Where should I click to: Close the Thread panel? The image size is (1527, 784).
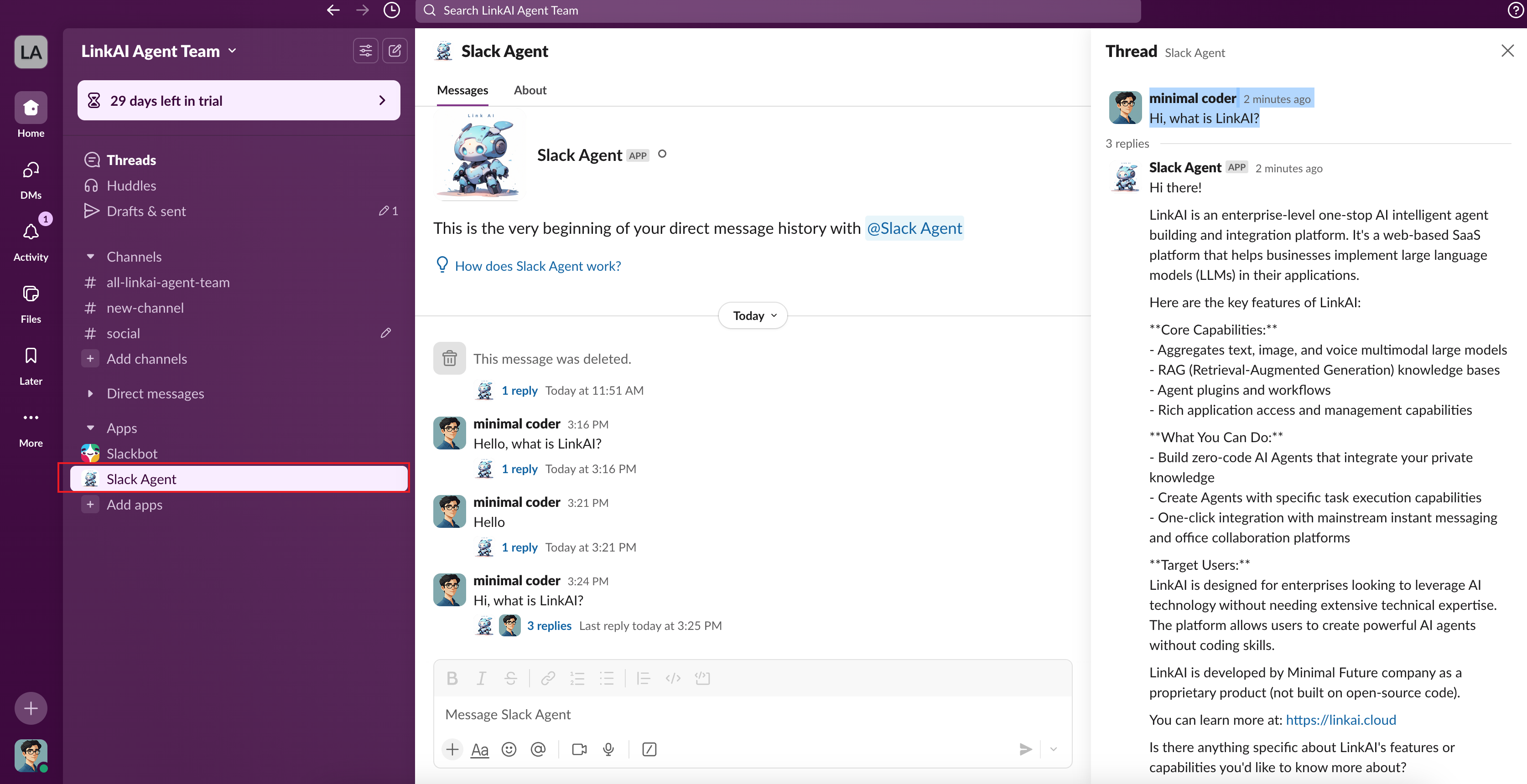(1507, 51)
